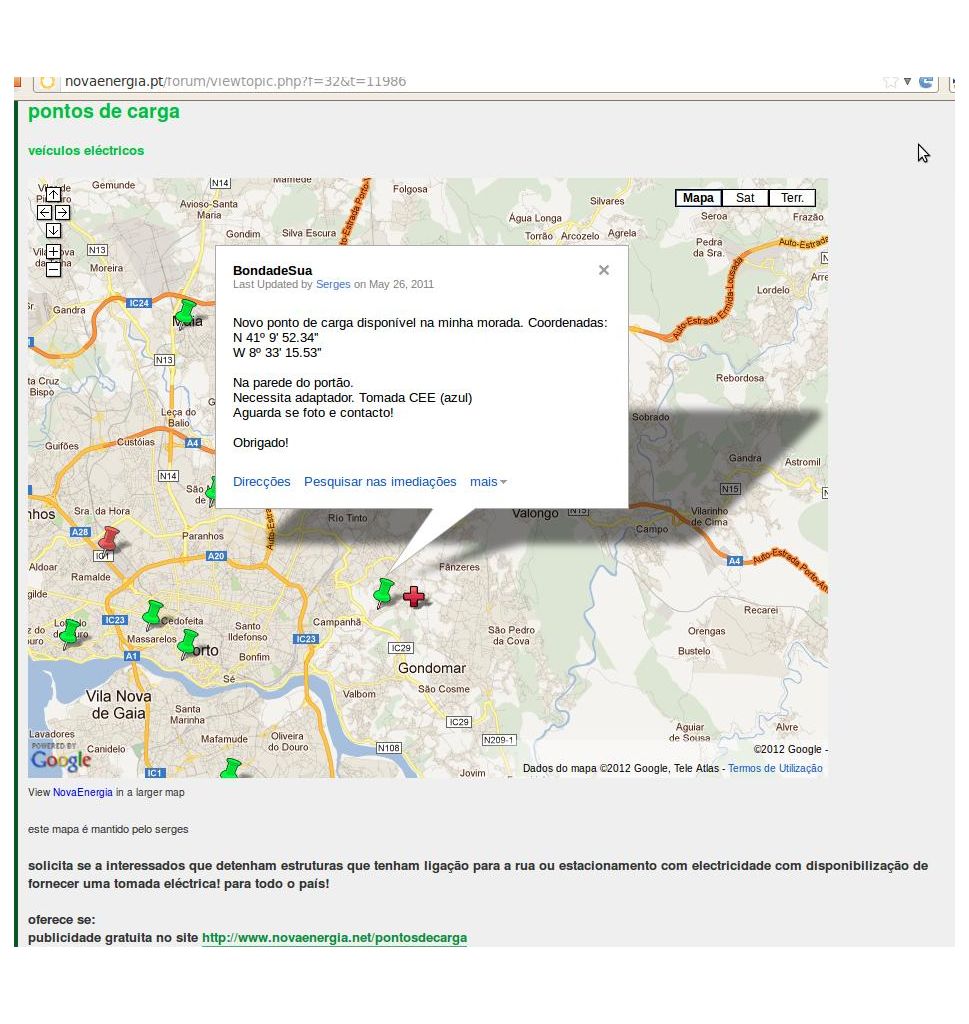Image resolution: width=969 pixels, height=1024 pixels.
Task: Click the browser address bar URL
Action: pos(235,82)
